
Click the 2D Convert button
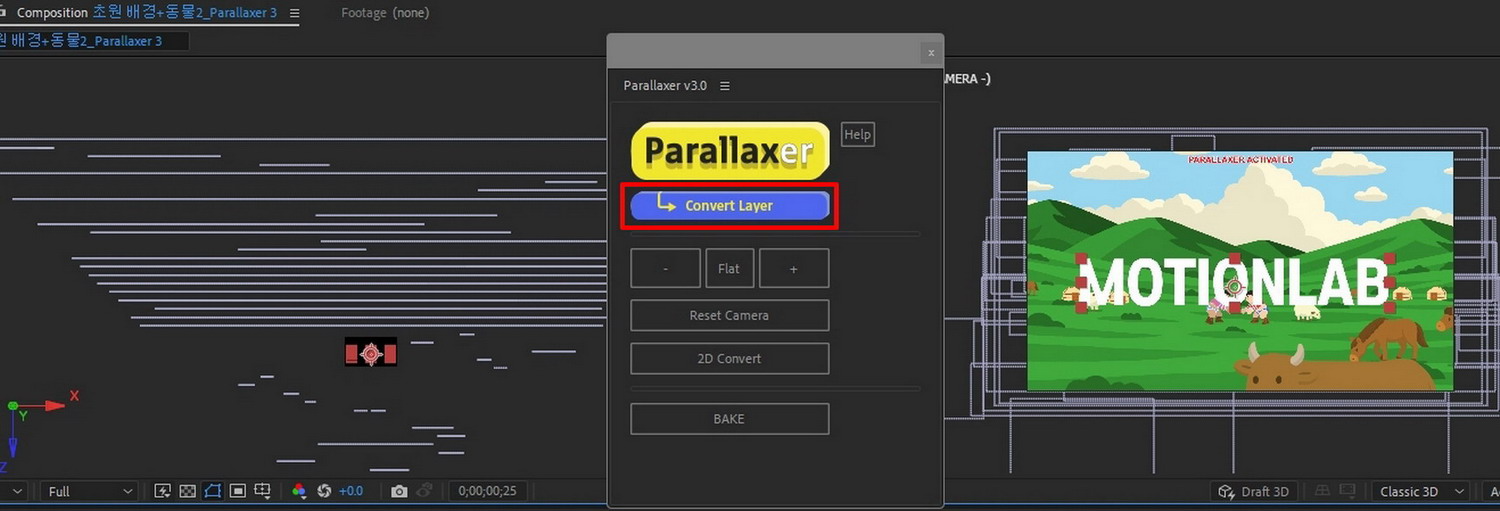tap(729, 358)
